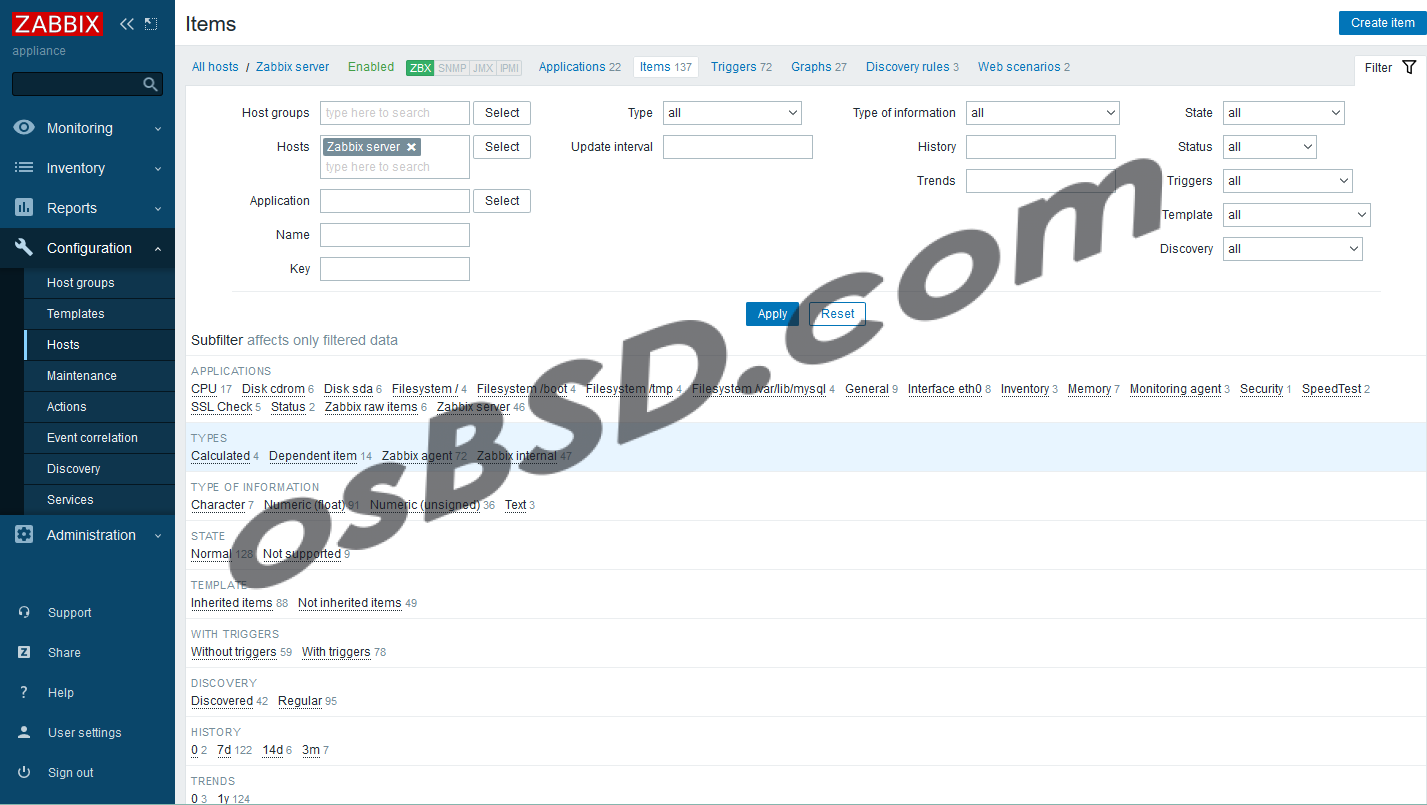
Task: Click the Zabbix logo
Action: click(x=57, y=24)
